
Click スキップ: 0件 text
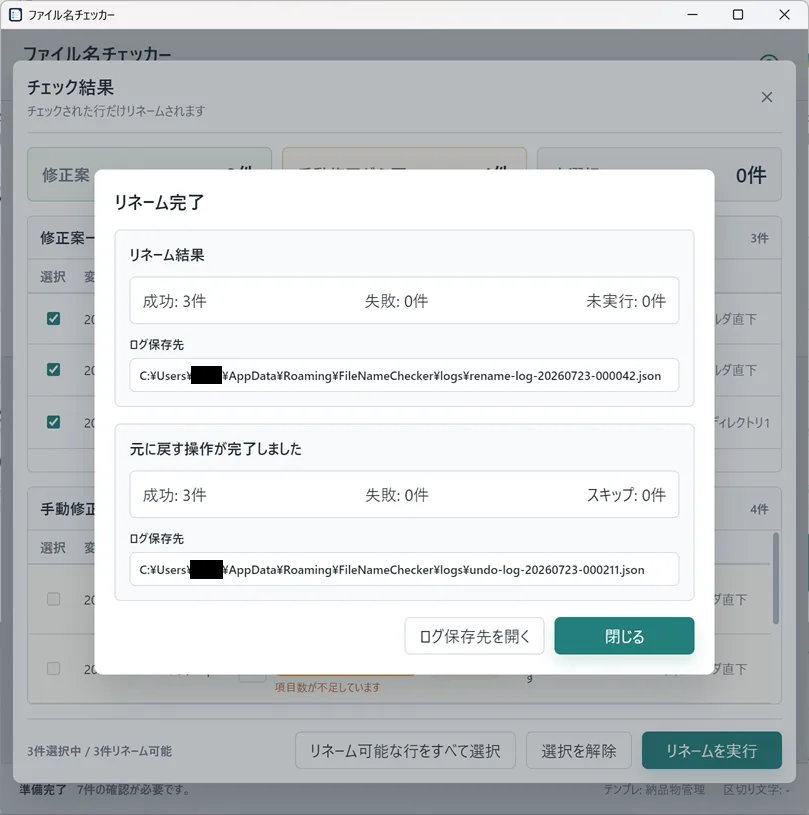click(x=626, y=495)
